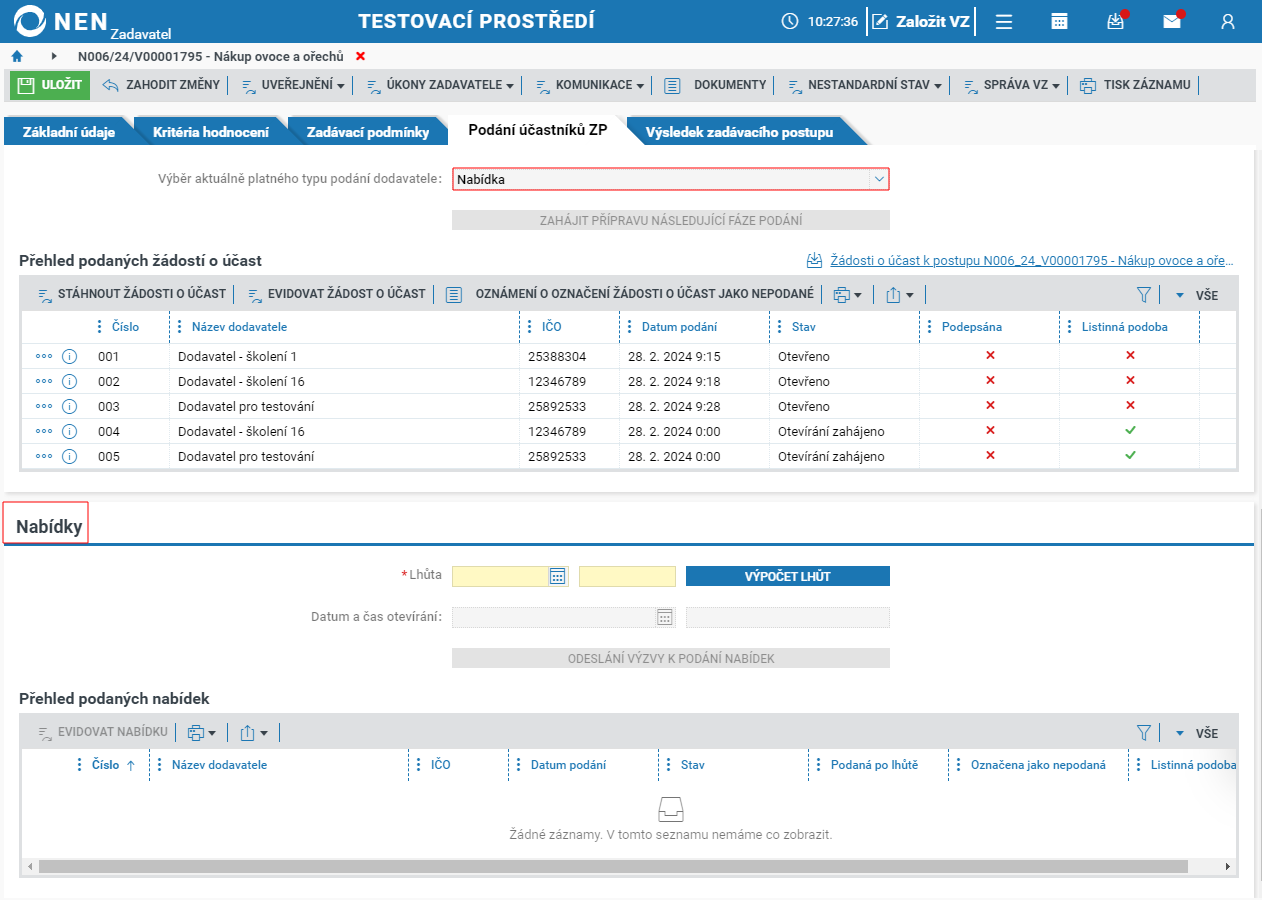Sort by Číslo column in nabídek table
Image resolution: width=1262 pixels, height=900 pixels.
pos(106,765)
